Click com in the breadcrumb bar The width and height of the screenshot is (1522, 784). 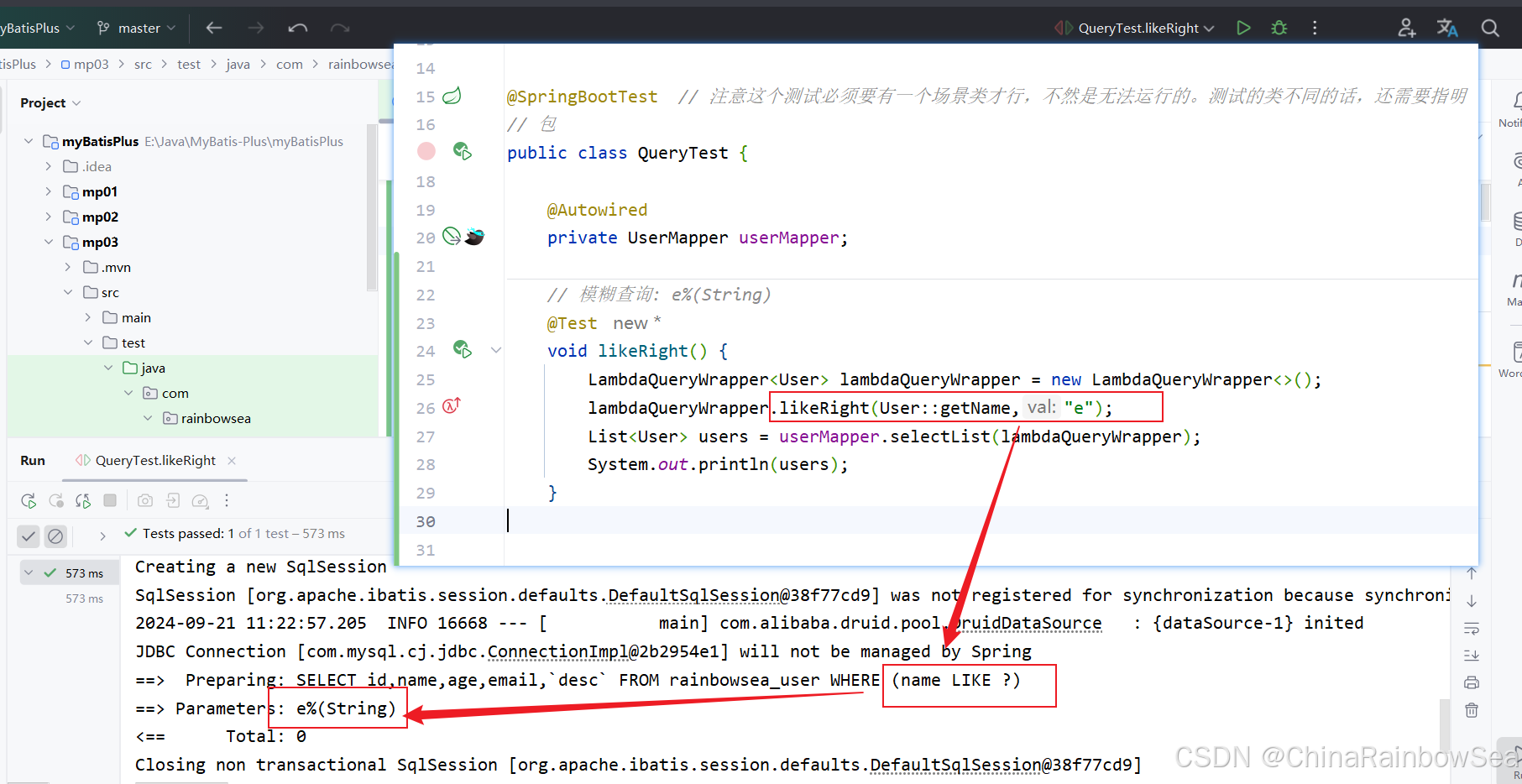tap(290, 64)
